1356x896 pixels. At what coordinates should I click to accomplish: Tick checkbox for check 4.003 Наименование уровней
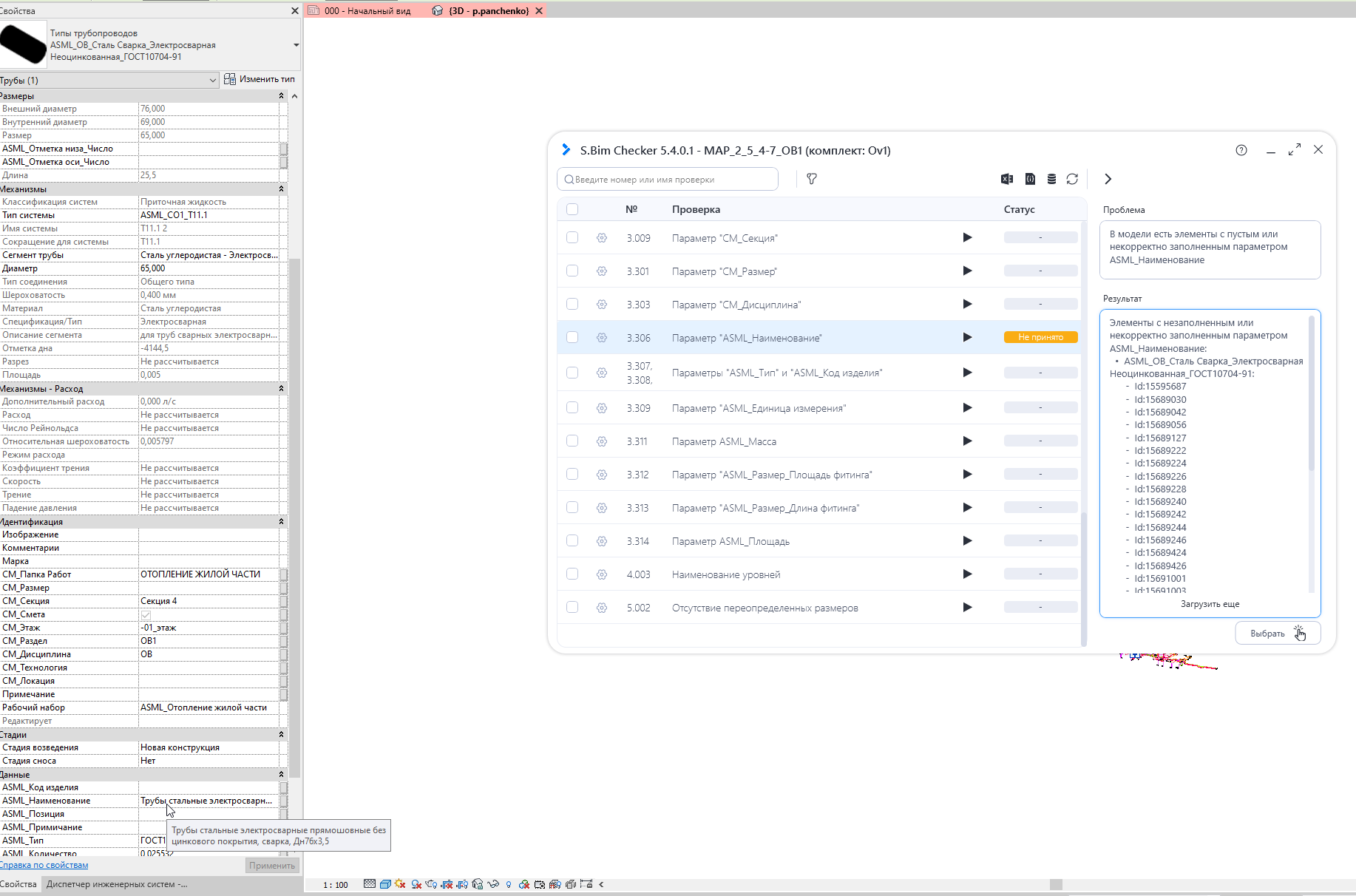point(572,574)
